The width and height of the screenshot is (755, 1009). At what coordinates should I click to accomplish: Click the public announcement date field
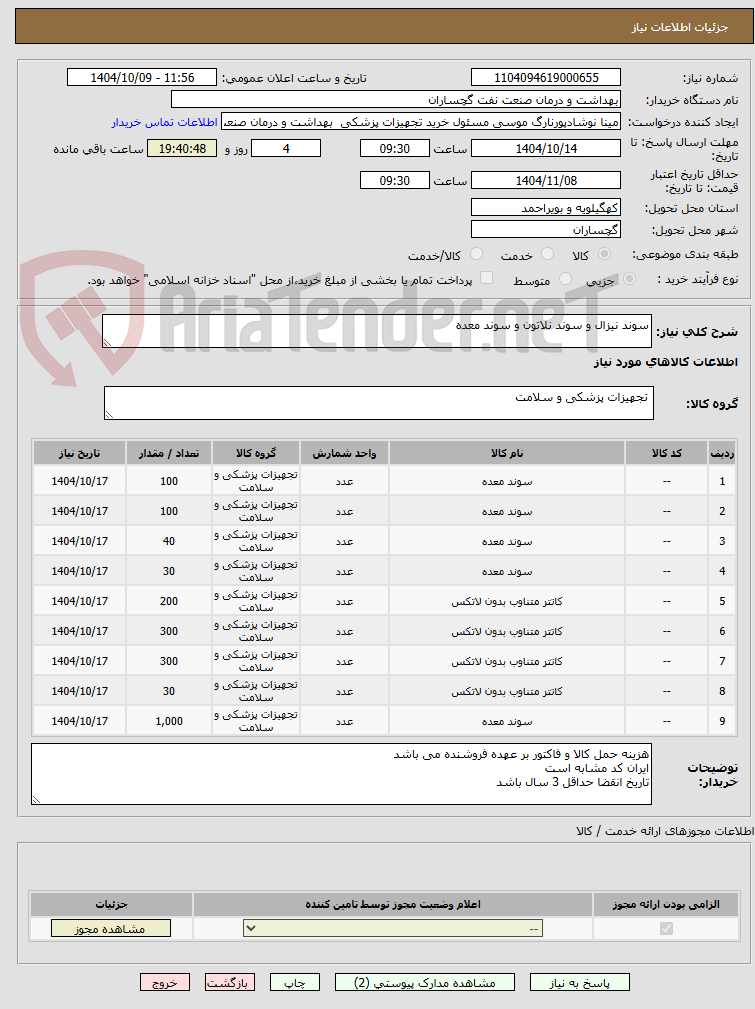(x=142, y=78)
